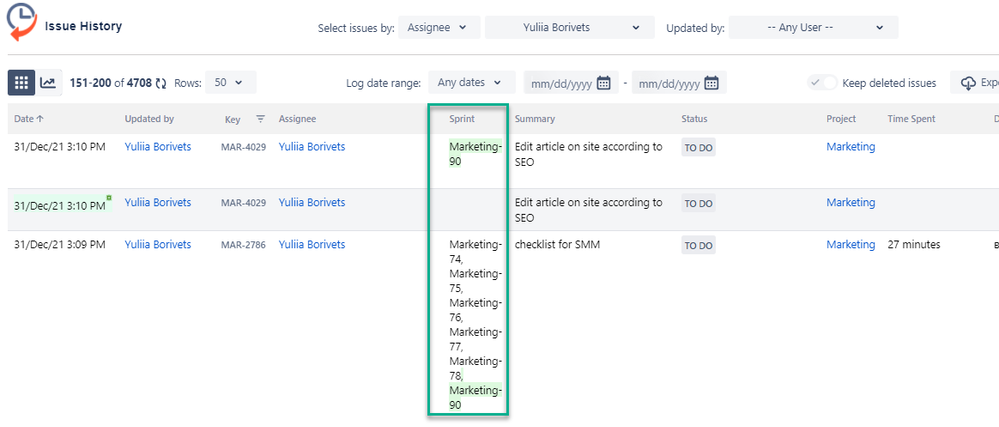999x427 pixels.
Task: Click the Time Spent column header
Action: tap(911, 119)
